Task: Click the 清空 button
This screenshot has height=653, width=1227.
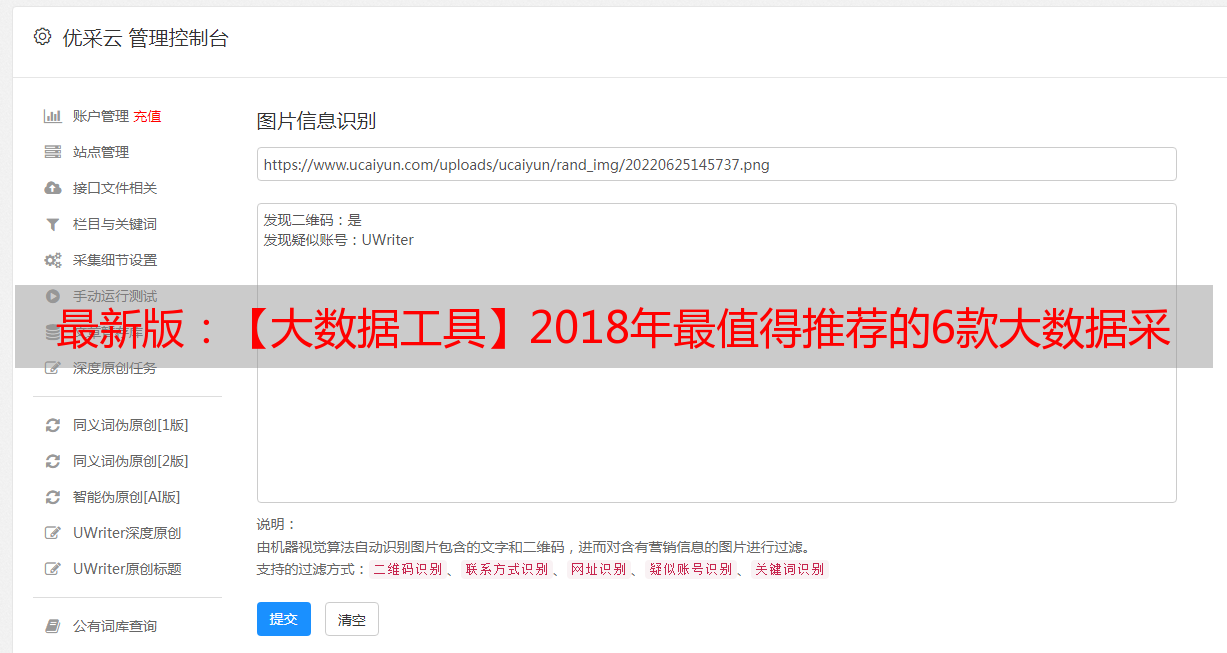Action: point(352,620)
